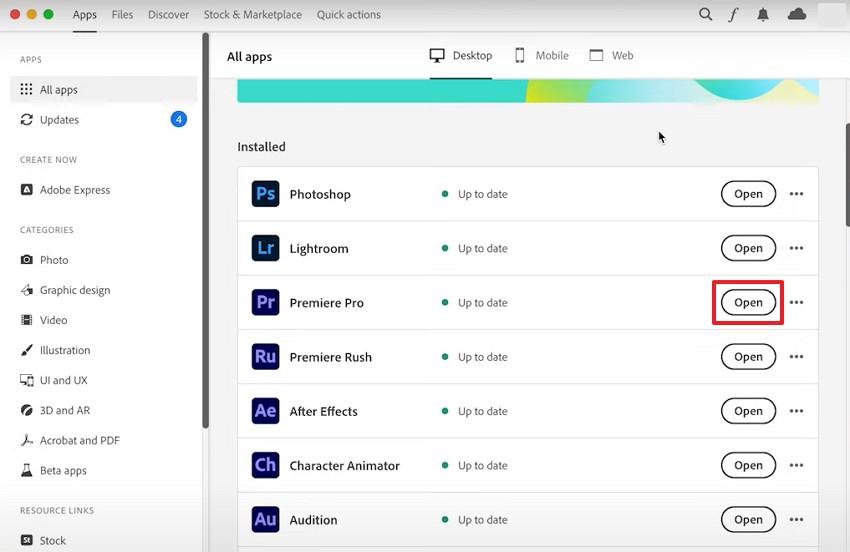This screenshot has width=850, height=552.
Task: Click the sidebar vertical scrollbar
Action: [x=205, y=230]
